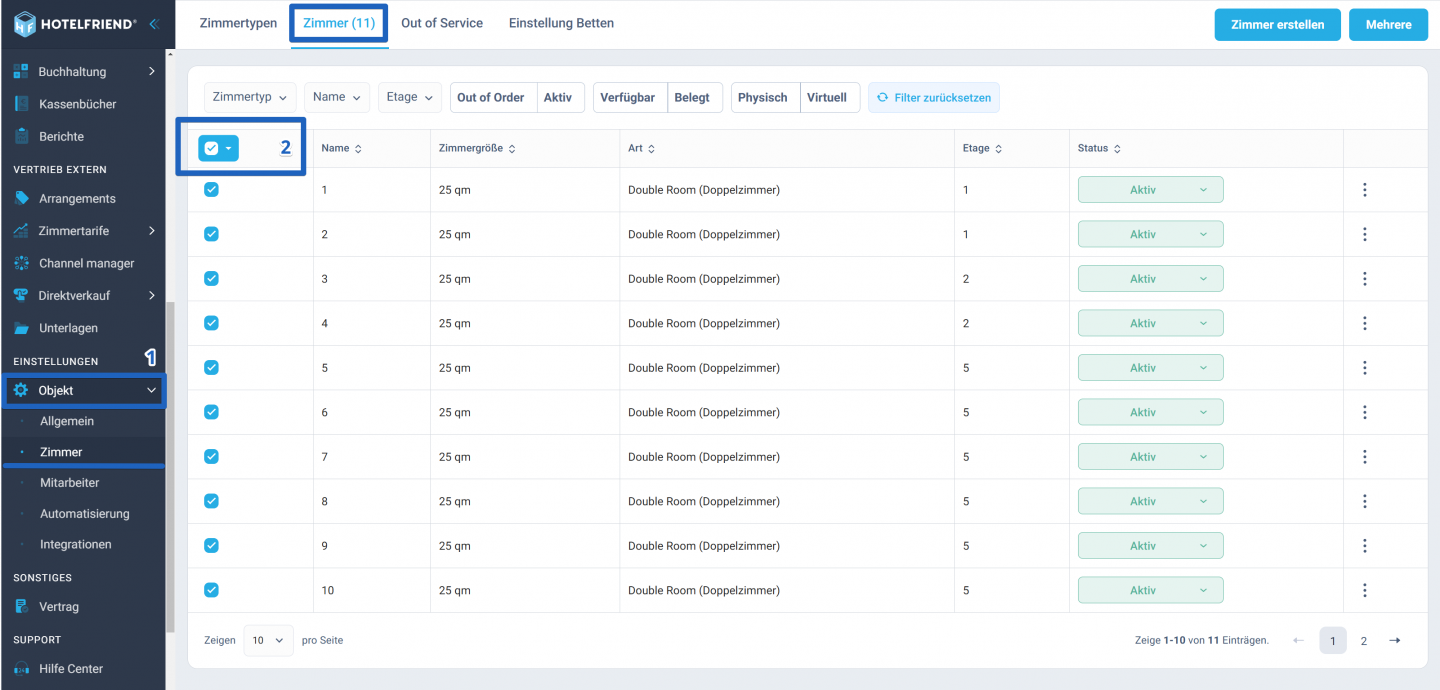
Task: Open the Name filter dropdown
Action: pos(337,97)
